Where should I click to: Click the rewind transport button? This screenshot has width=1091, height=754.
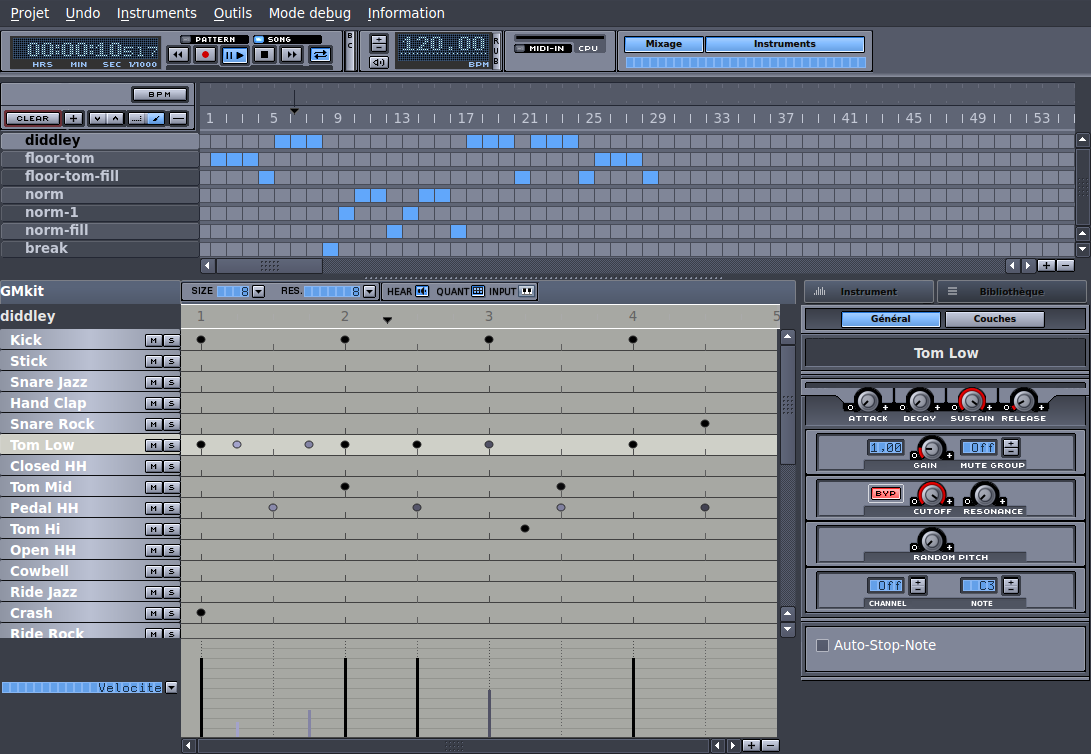178,55
